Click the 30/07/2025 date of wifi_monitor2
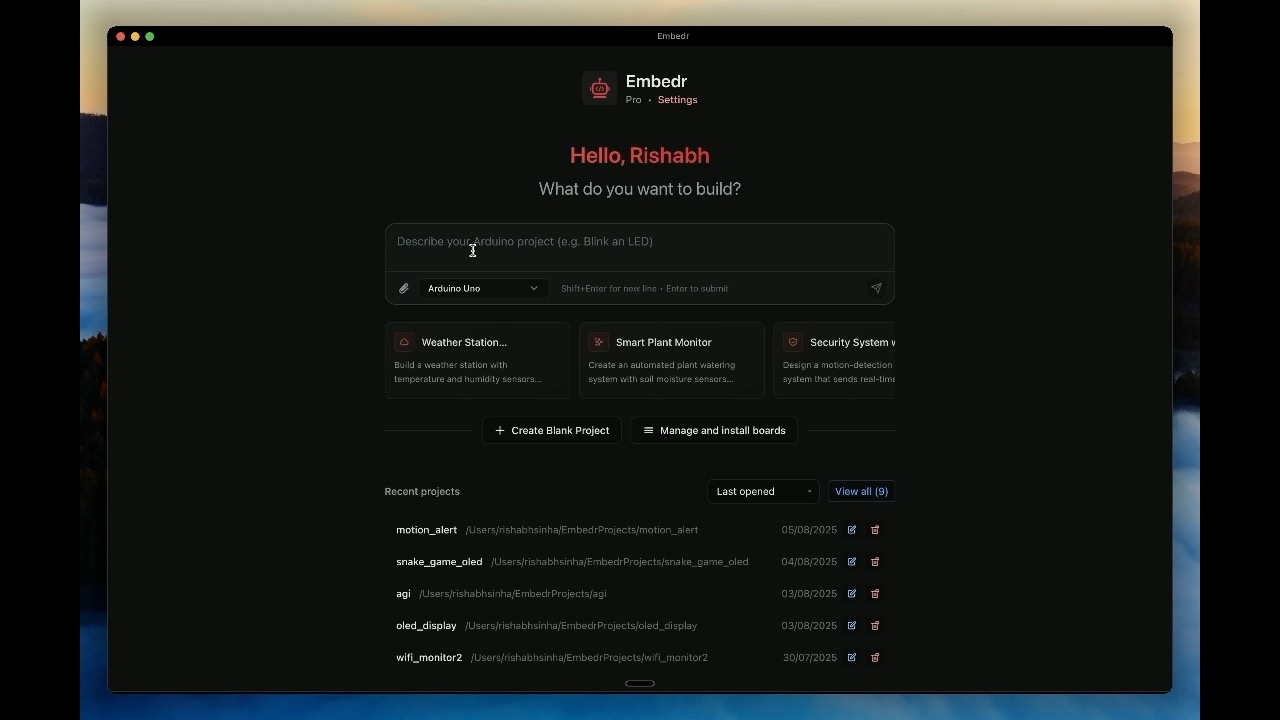Screen dimensions: 1280x720 coord(809,658)
